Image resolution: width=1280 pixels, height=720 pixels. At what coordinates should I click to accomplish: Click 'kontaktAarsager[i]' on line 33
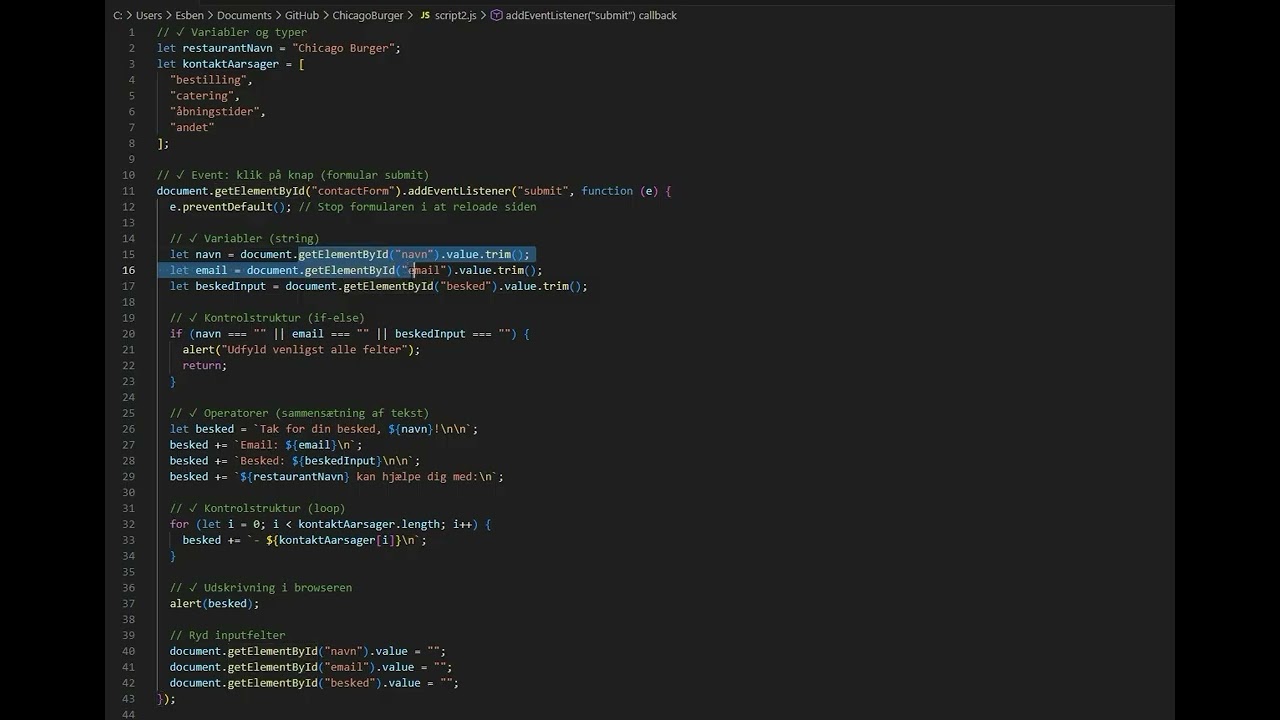[336, 540]
